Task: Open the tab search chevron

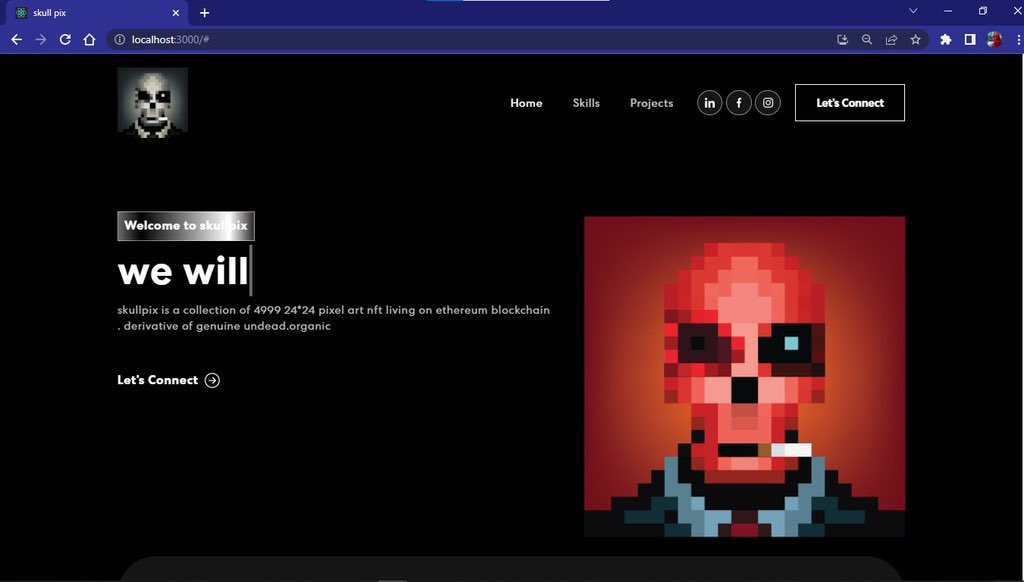Action: pos(913,11)
